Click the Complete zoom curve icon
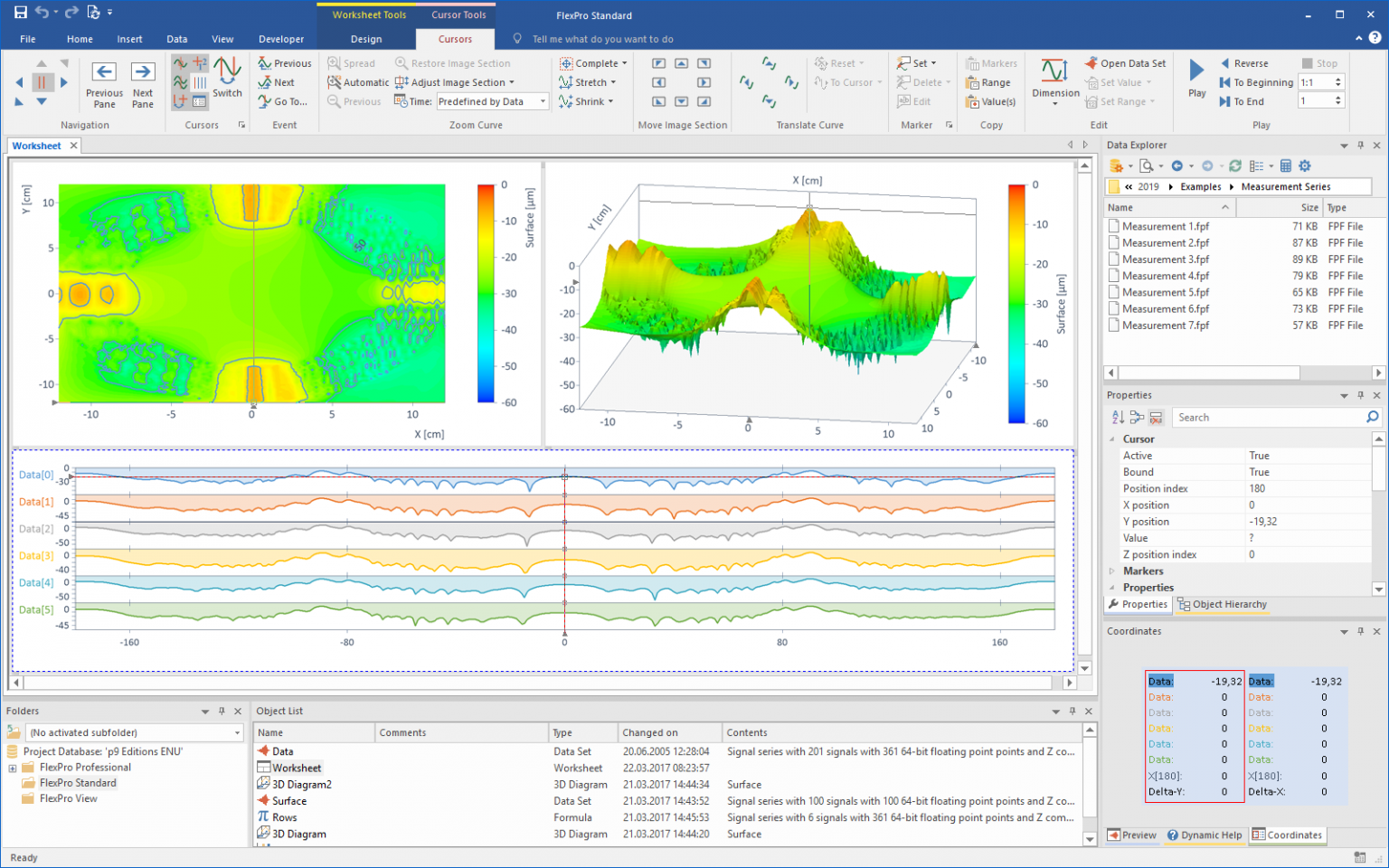Viewport: 1389px width, 868px height. pos(592,62)
